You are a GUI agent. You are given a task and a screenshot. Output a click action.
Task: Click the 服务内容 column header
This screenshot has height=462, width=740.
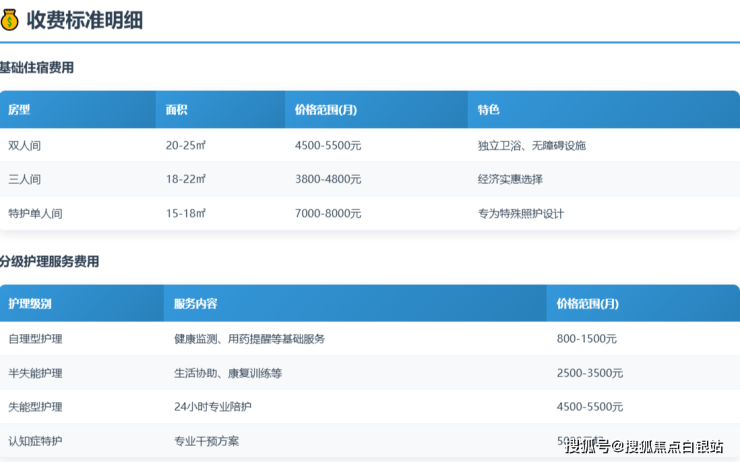pos(195,304)
